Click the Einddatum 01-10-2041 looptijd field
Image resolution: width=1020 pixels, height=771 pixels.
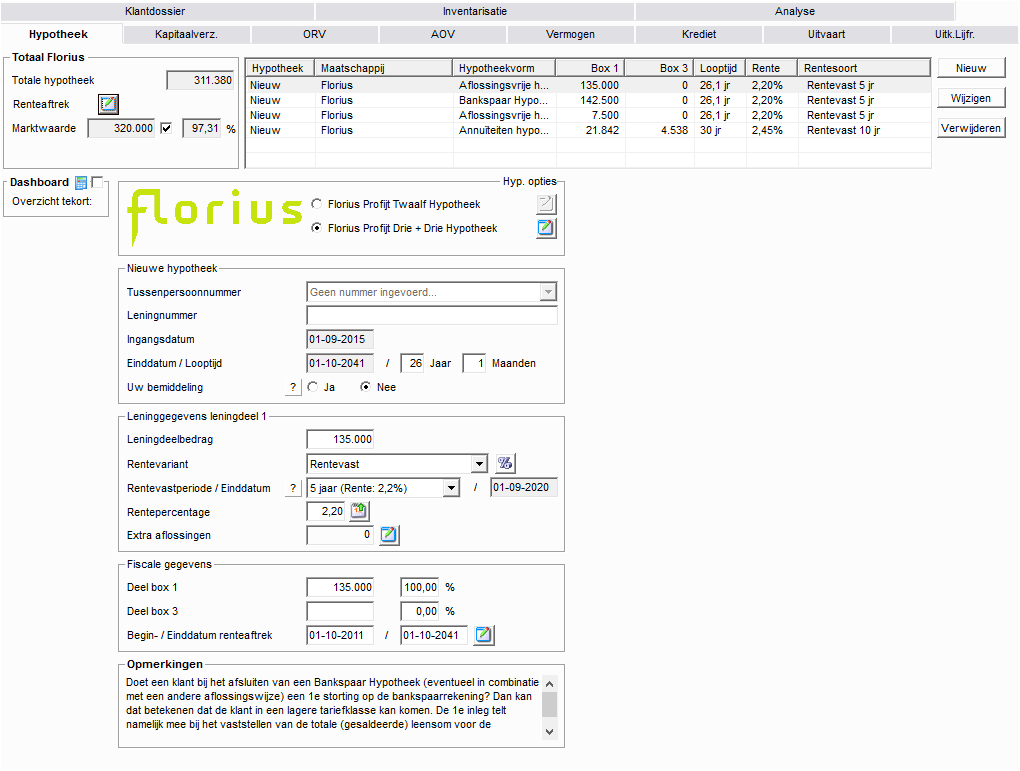(x=340, y=363)
